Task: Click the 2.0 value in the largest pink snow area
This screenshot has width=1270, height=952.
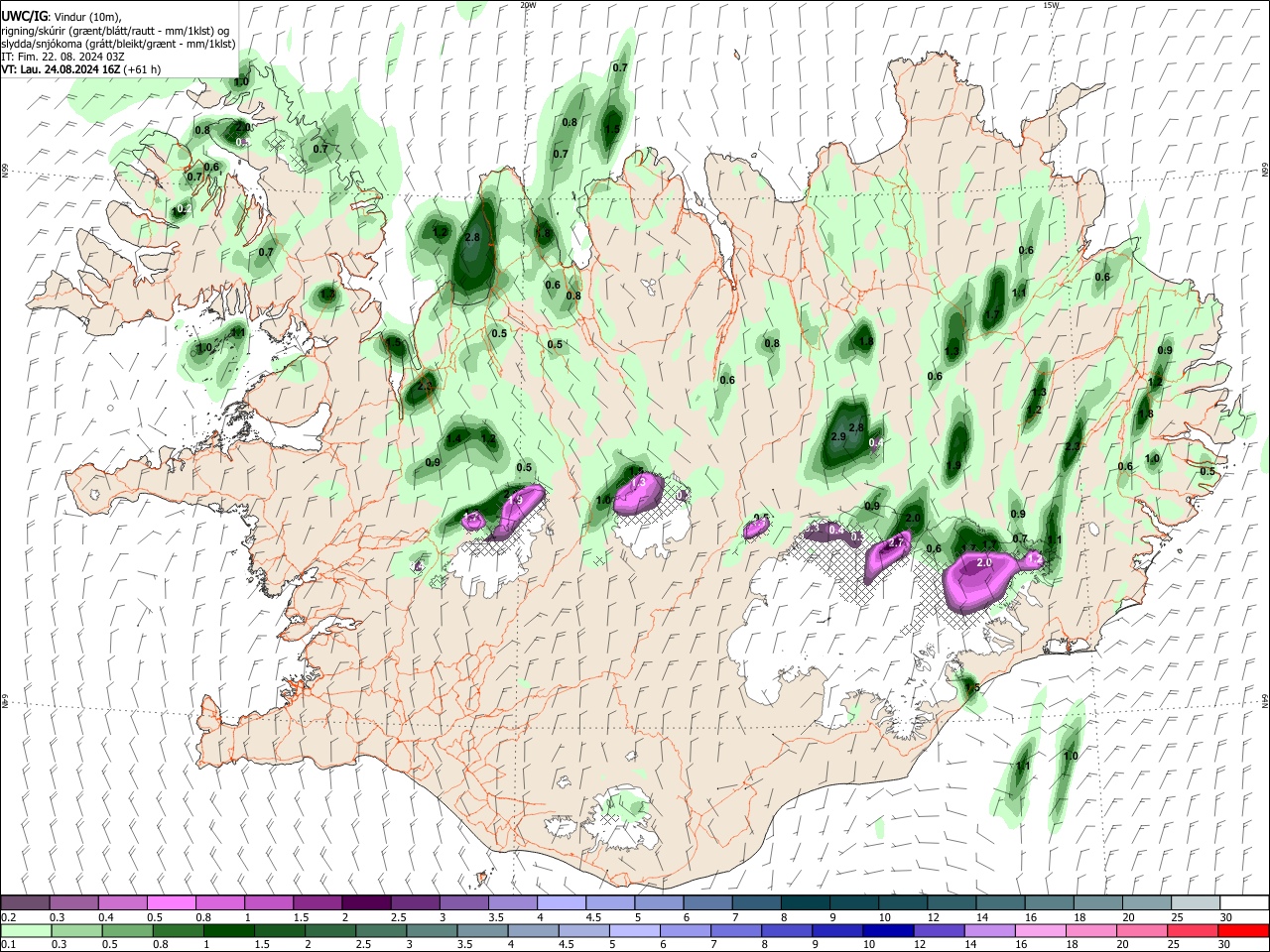Action: click(984, 562)
